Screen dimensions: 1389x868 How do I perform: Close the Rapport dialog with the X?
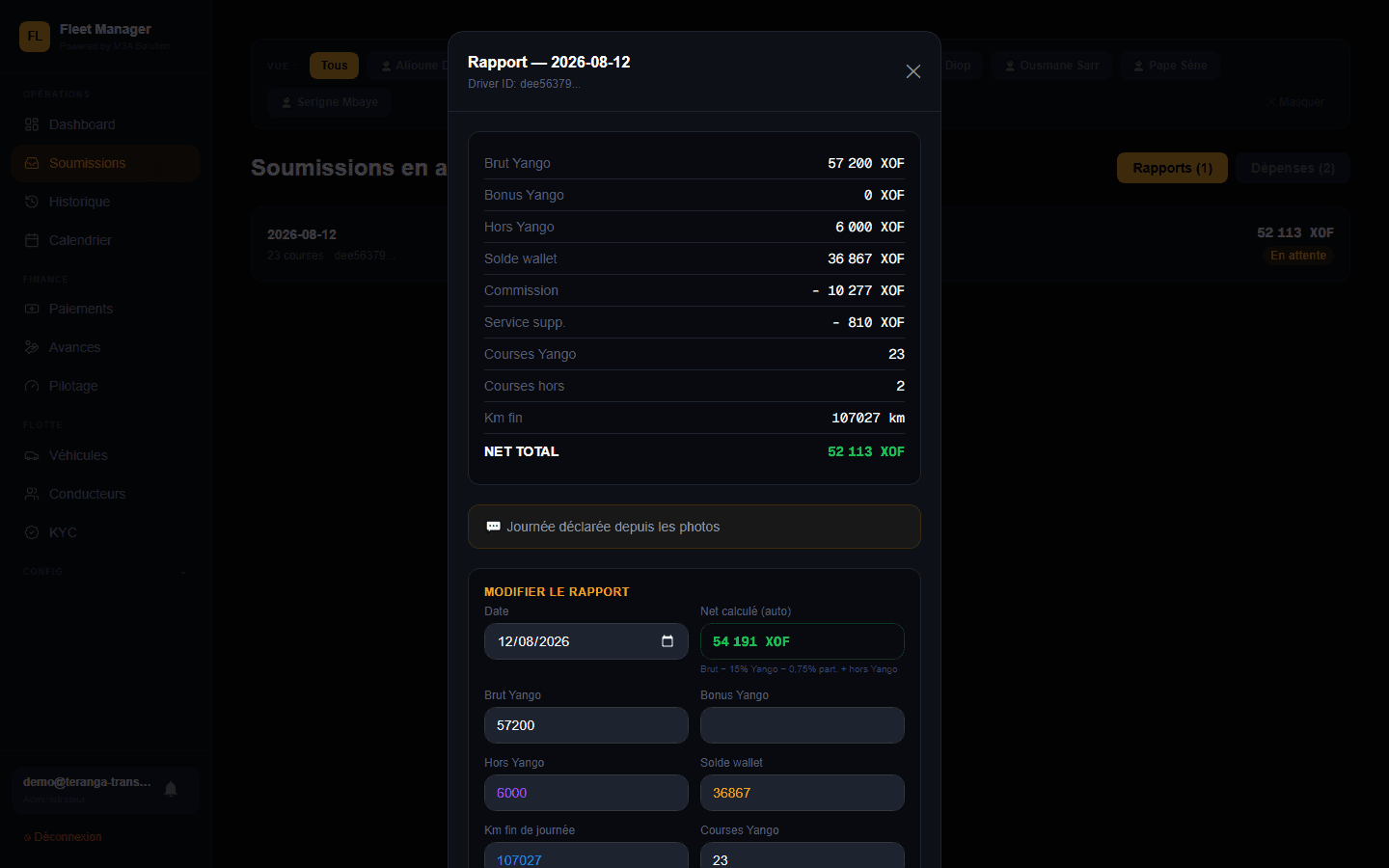[913, 71]
